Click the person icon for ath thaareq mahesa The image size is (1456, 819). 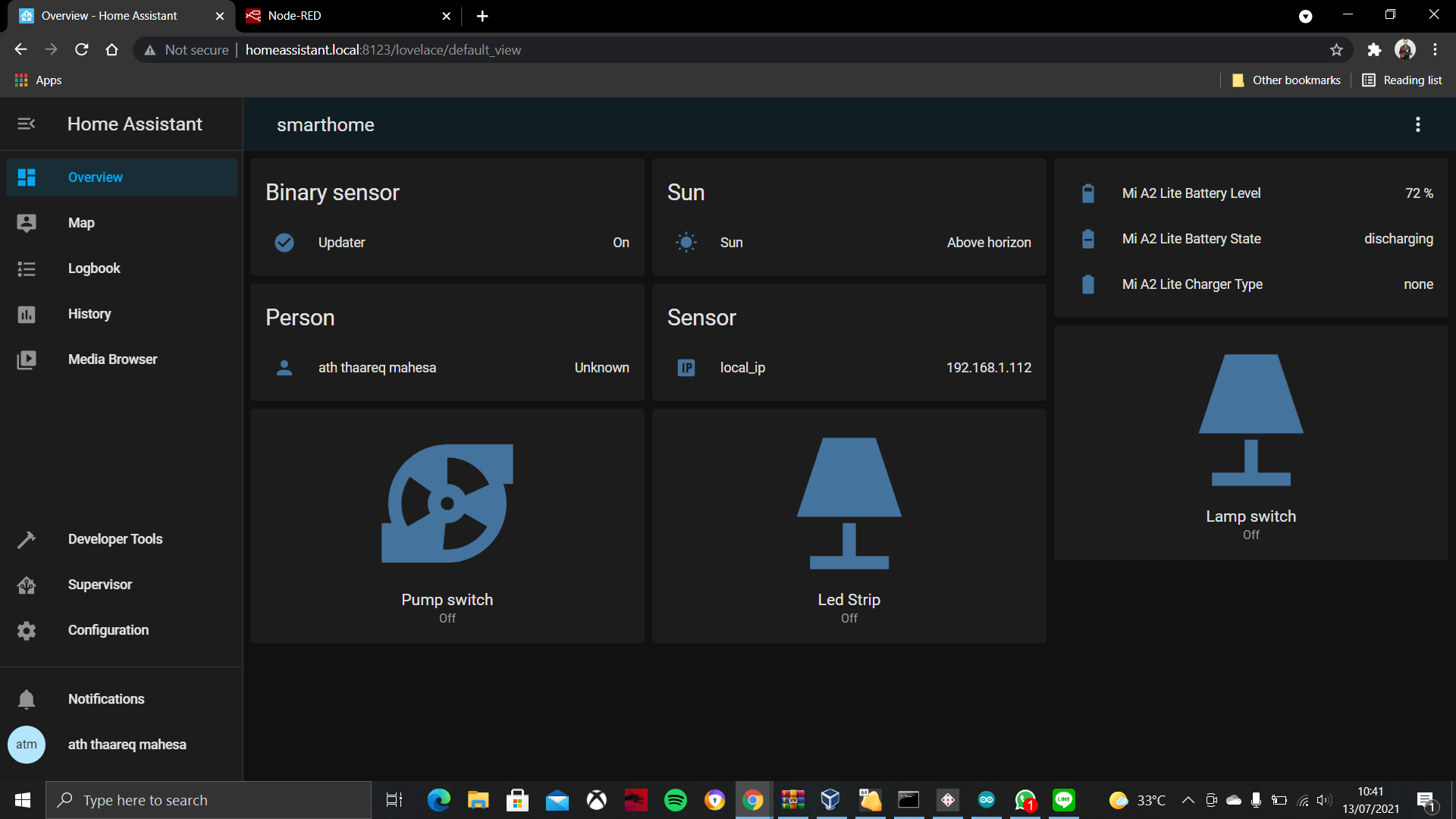(x=284, y=368)
